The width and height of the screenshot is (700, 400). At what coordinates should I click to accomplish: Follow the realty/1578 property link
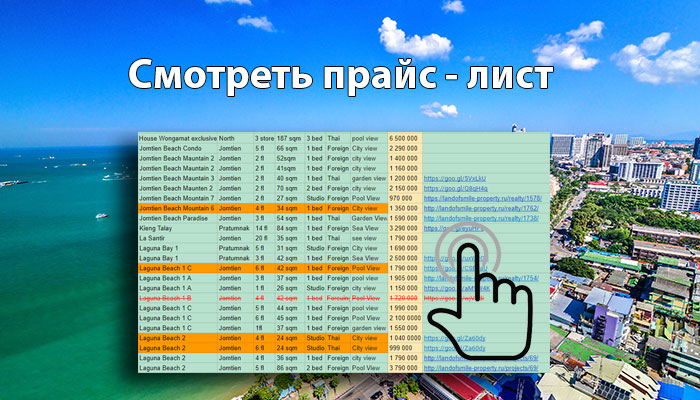[481, 198]
